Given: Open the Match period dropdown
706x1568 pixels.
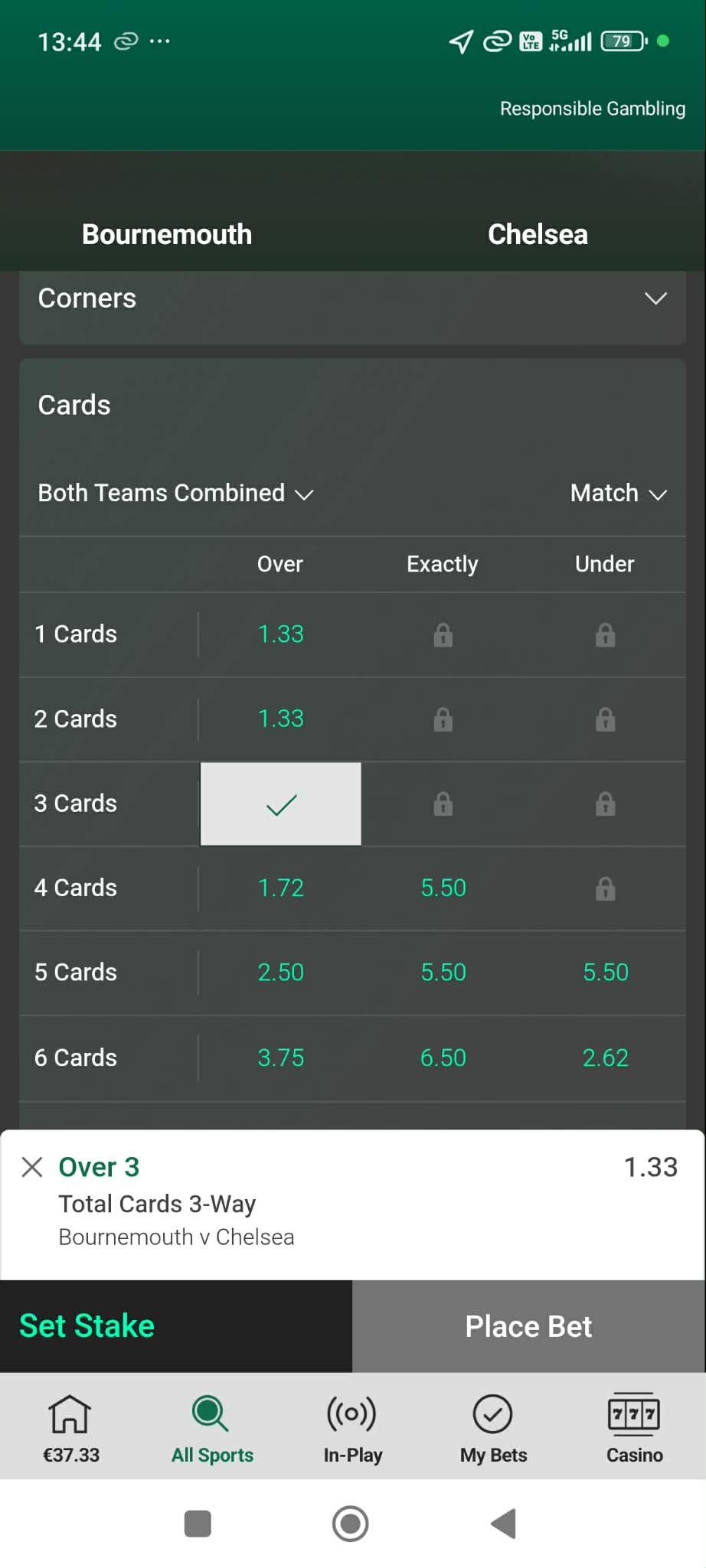Looking at the screenshot, I should click(618, 493).
